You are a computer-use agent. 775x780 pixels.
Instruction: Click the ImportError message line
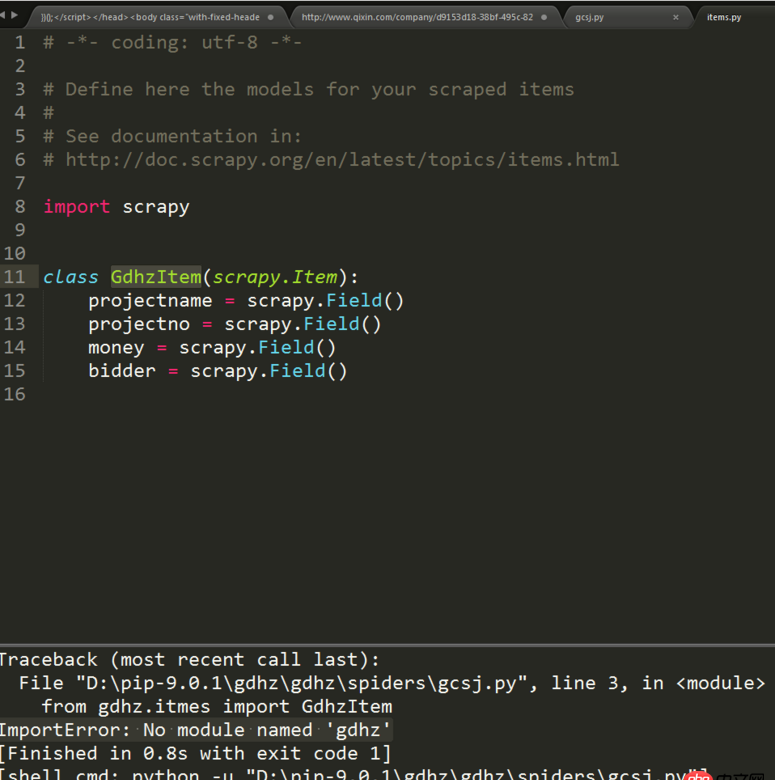tap(195, 730)
